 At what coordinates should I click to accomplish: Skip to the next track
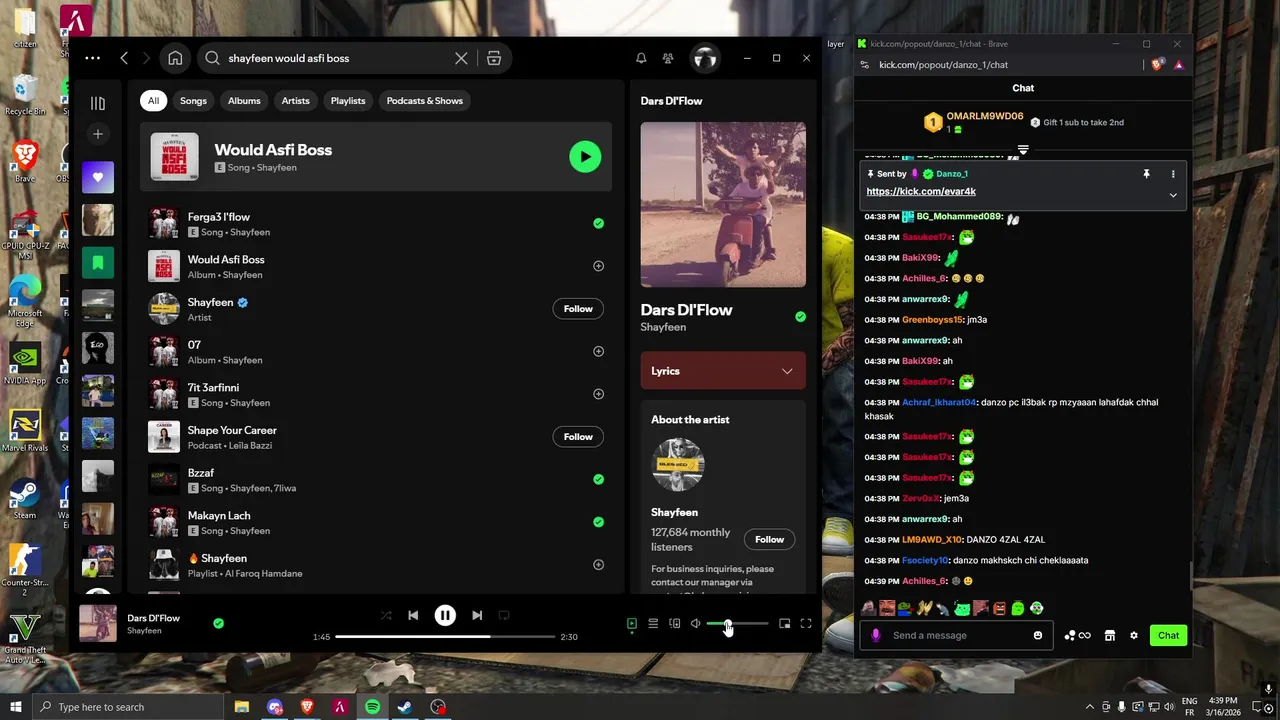coord(477,615)
